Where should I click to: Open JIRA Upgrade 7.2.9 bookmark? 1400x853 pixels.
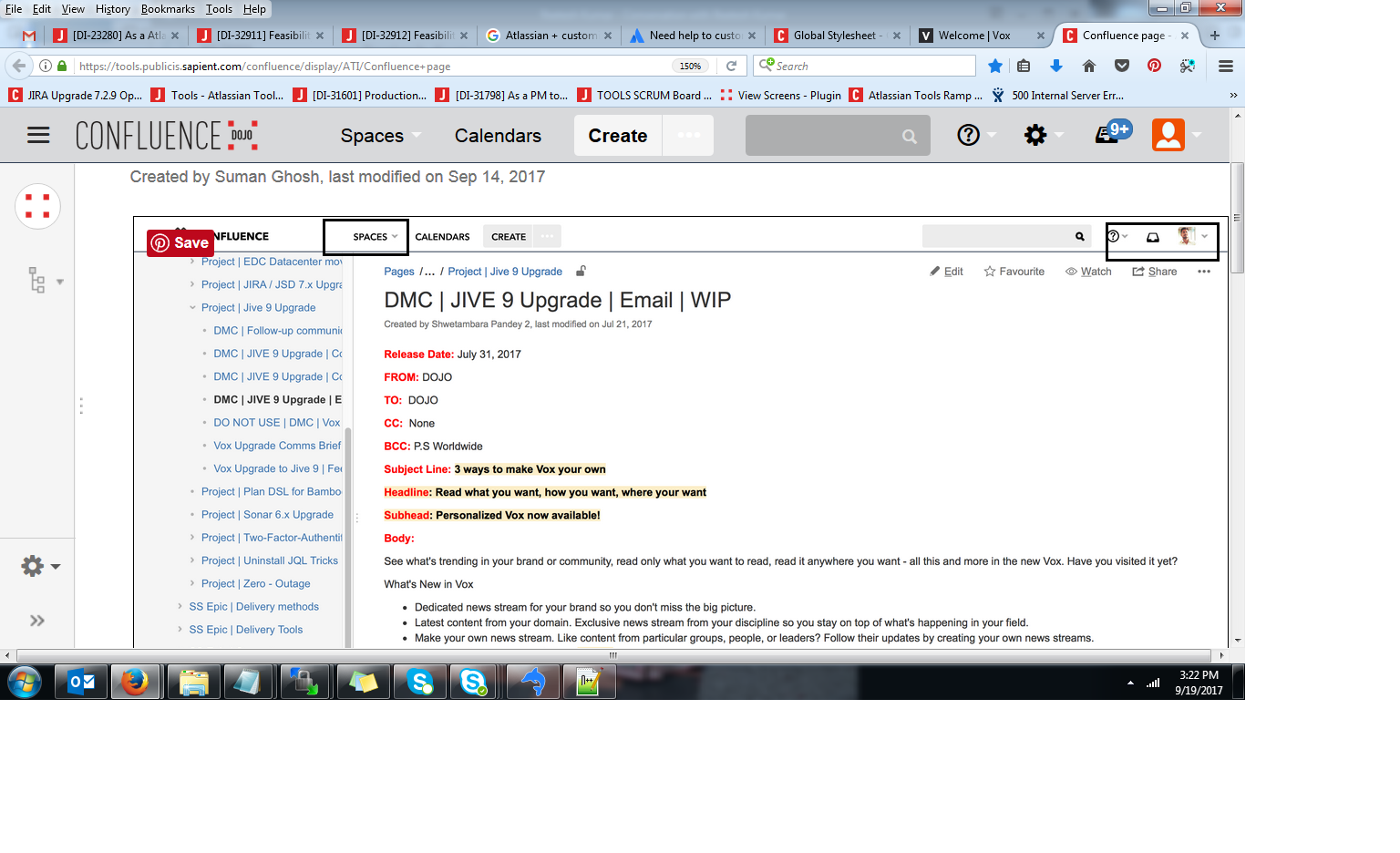75,95
